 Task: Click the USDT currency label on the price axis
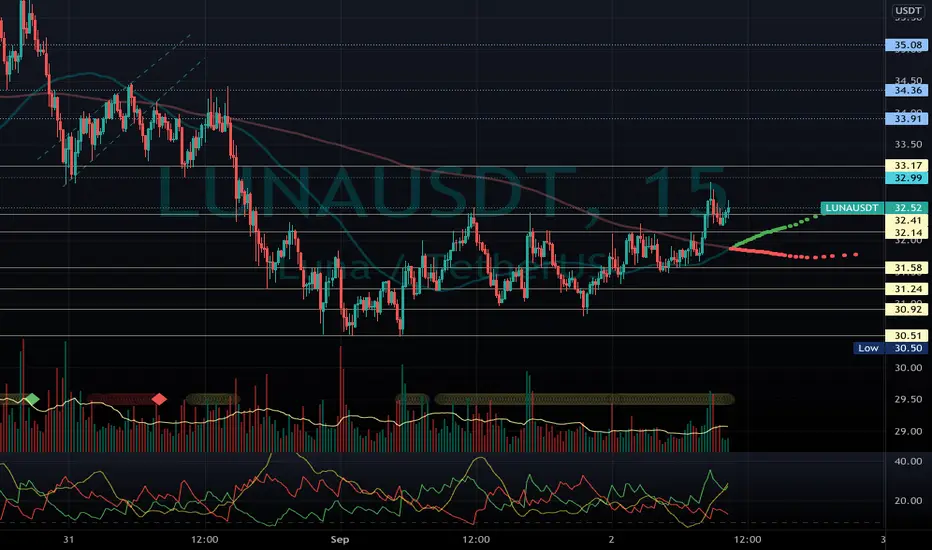tap(908, 11)
